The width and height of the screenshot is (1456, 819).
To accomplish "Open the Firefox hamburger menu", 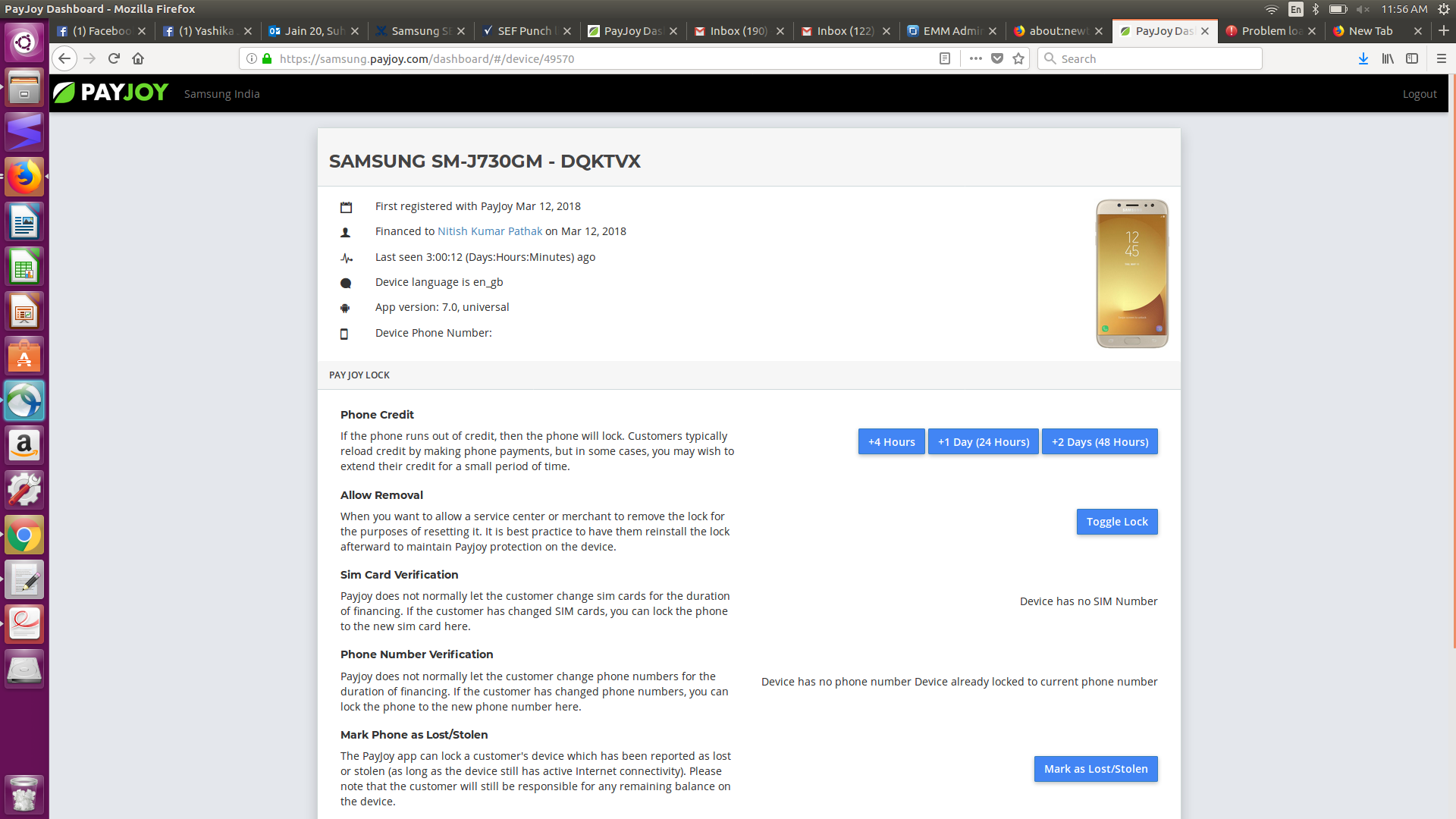I will pyautogui.click(x=1442, y=58).
